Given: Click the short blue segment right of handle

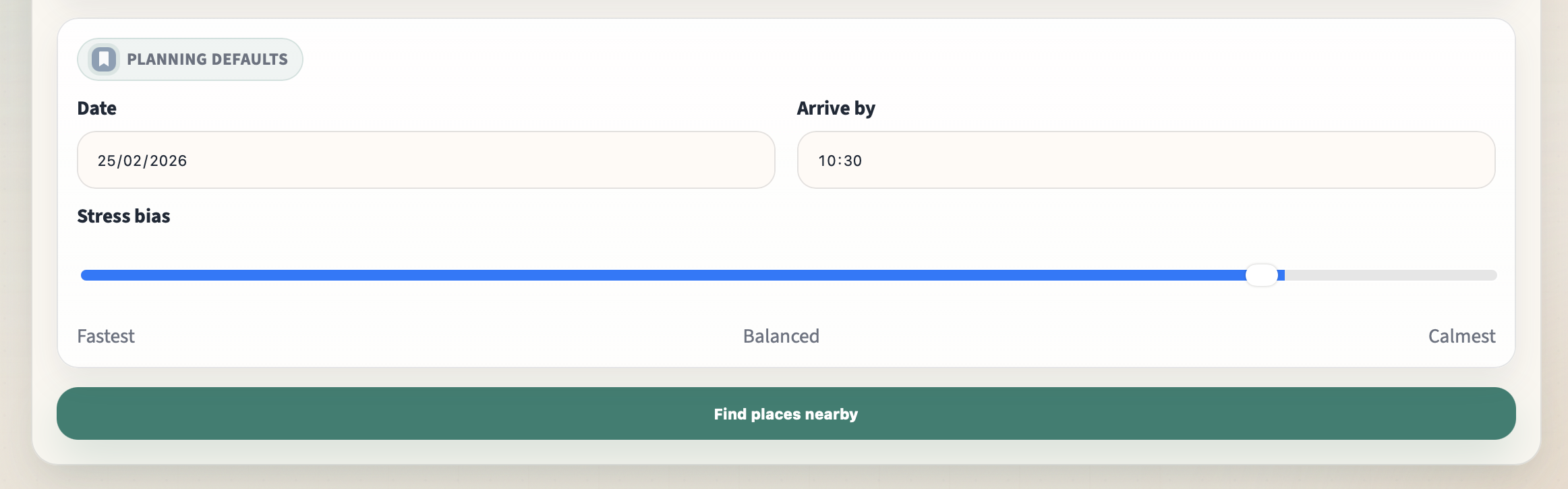Looking at the screenshot, I should [x=1281, y=275].
